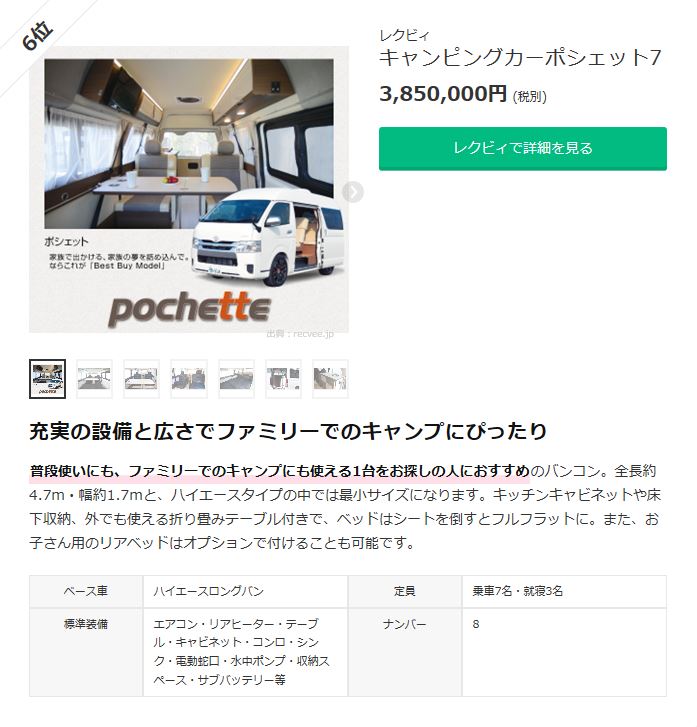697x727 pixels.
Task: Click the pink-highlighted recommendation sentence
Action: point(280,471)
